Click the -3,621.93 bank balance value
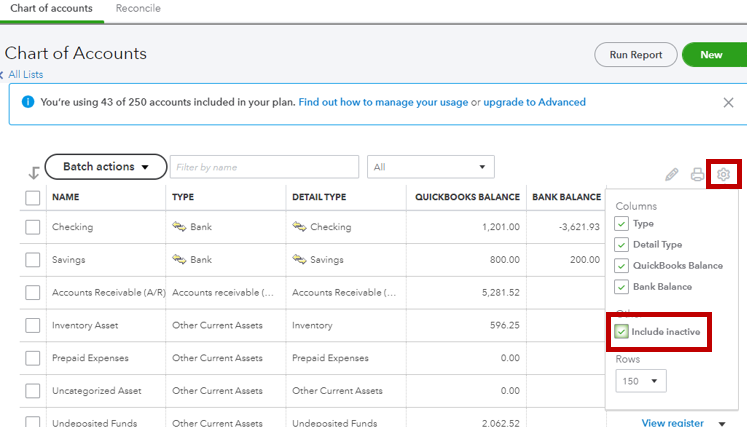The height and width of the screenshot is (427, 747). (x=579, y=227)
